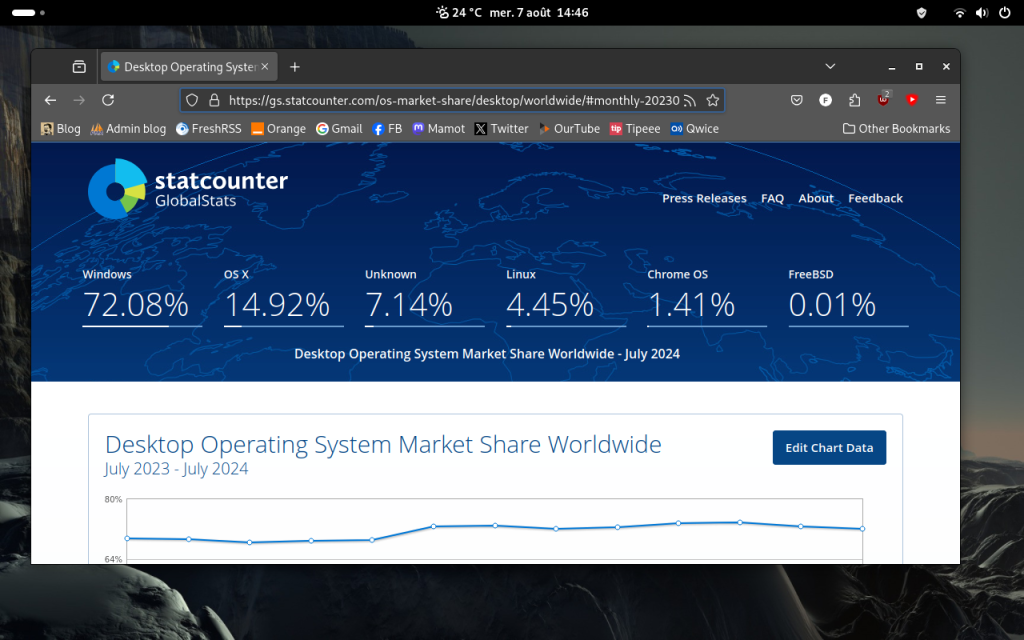
Task: Minimize the Firefox window
Action: coord(892,67)
